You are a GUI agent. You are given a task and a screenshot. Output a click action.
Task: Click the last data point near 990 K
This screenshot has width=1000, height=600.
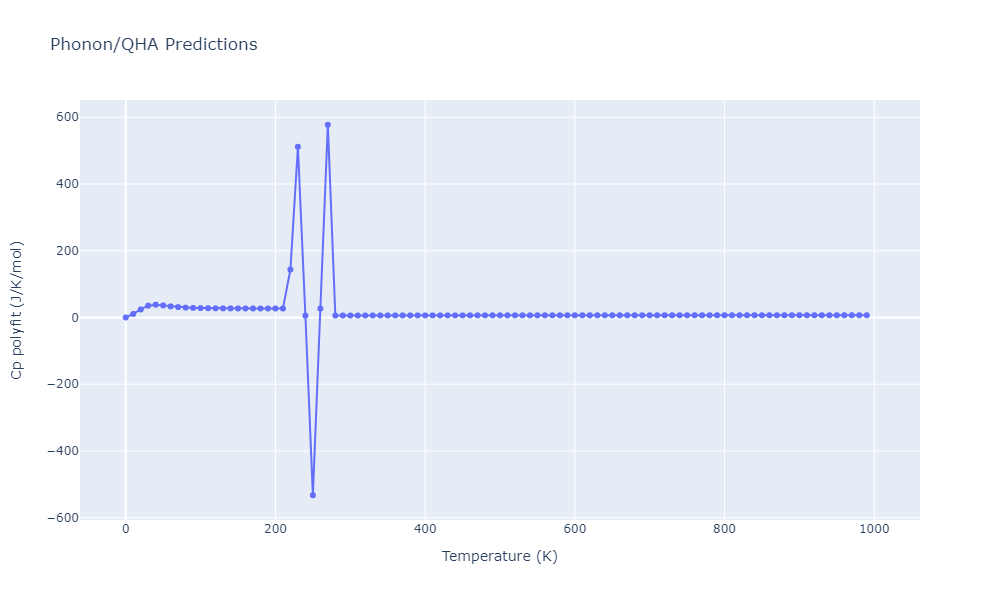click(x=866, y=315)
